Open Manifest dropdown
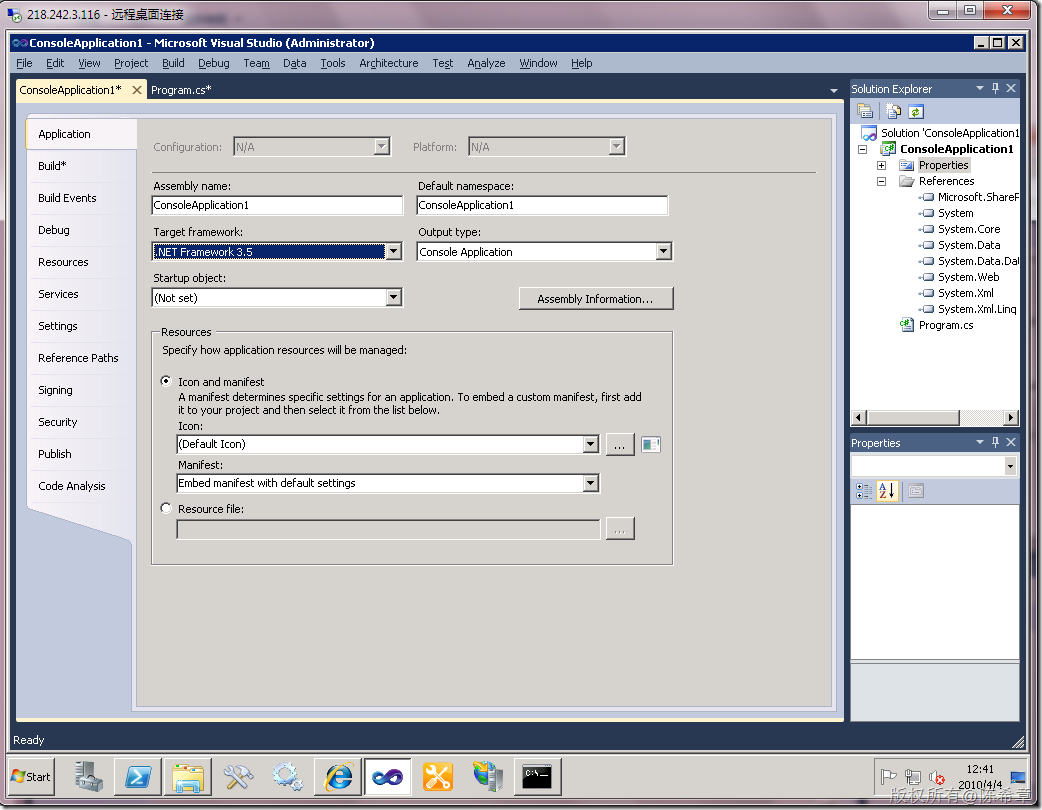This screenshot has width=1042, height=810. 591,483
